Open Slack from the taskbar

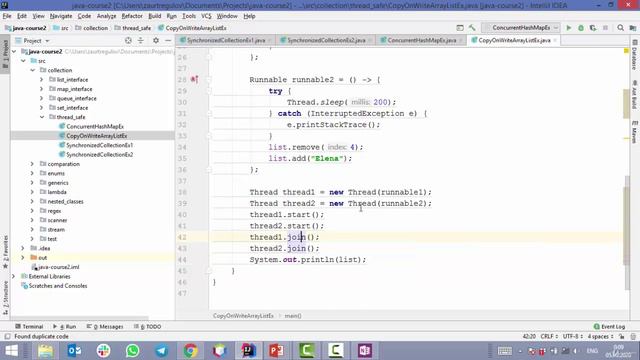click(x=104, y=351)
